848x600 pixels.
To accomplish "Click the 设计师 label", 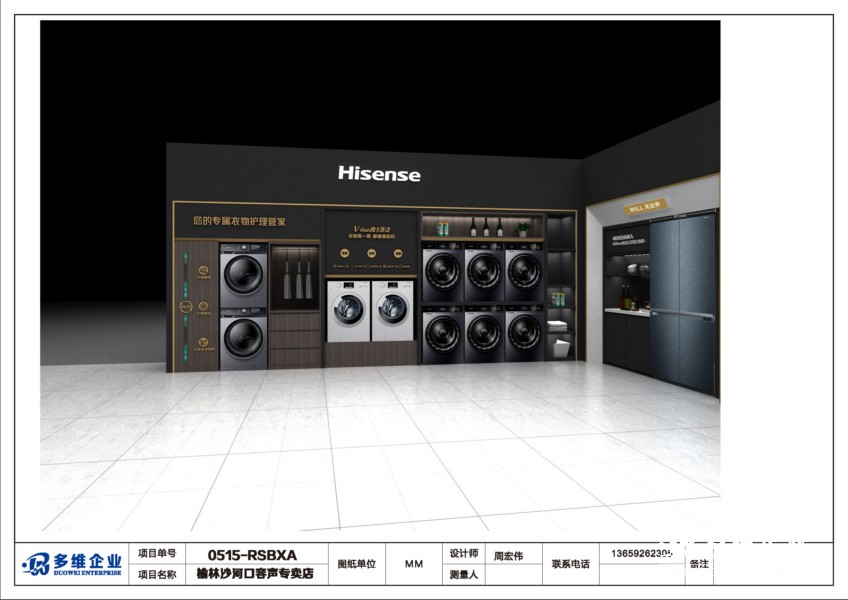I will pos(463,553).
